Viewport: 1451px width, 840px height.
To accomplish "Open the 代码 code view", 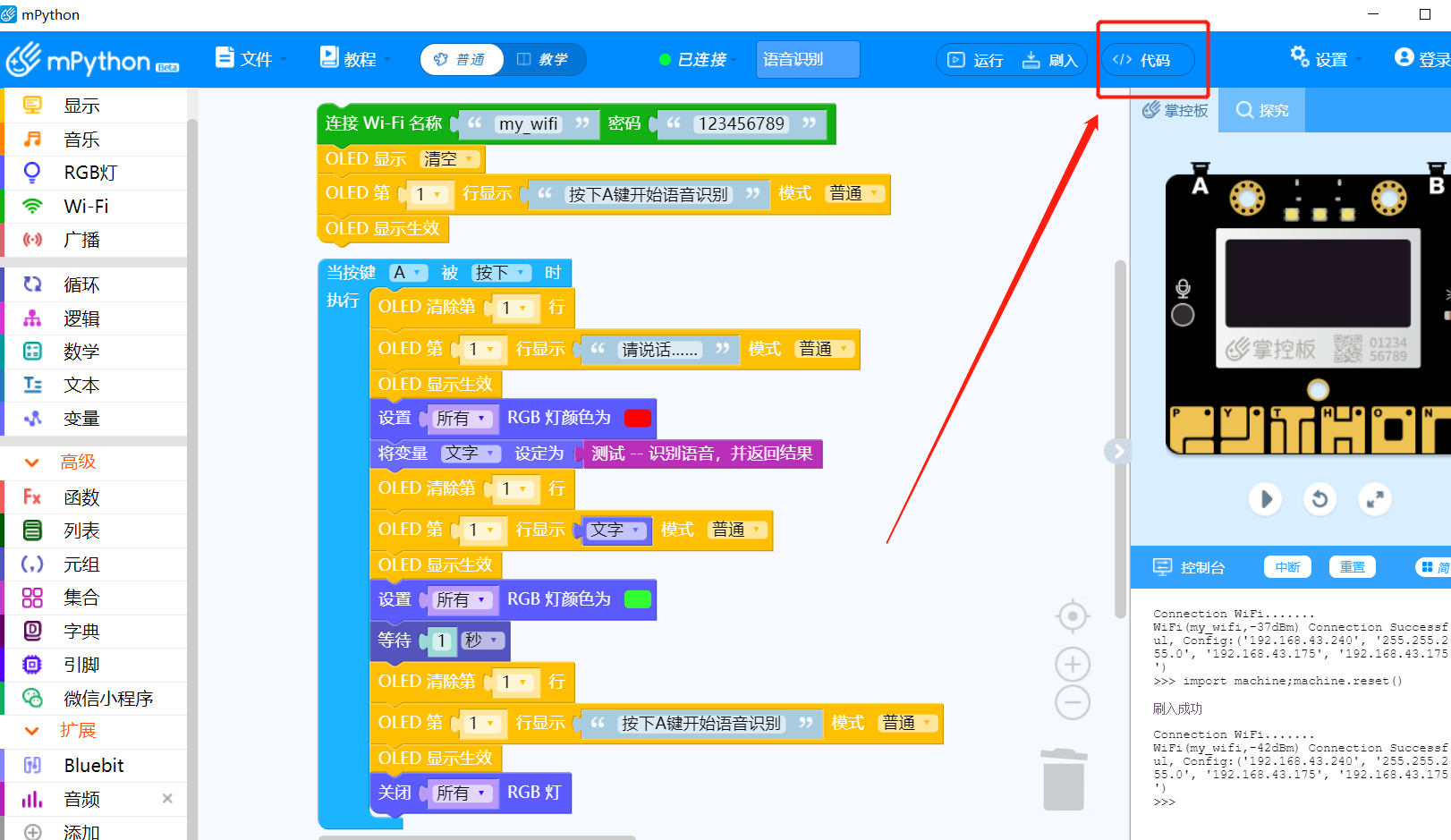I will (x=1148, y=60).
